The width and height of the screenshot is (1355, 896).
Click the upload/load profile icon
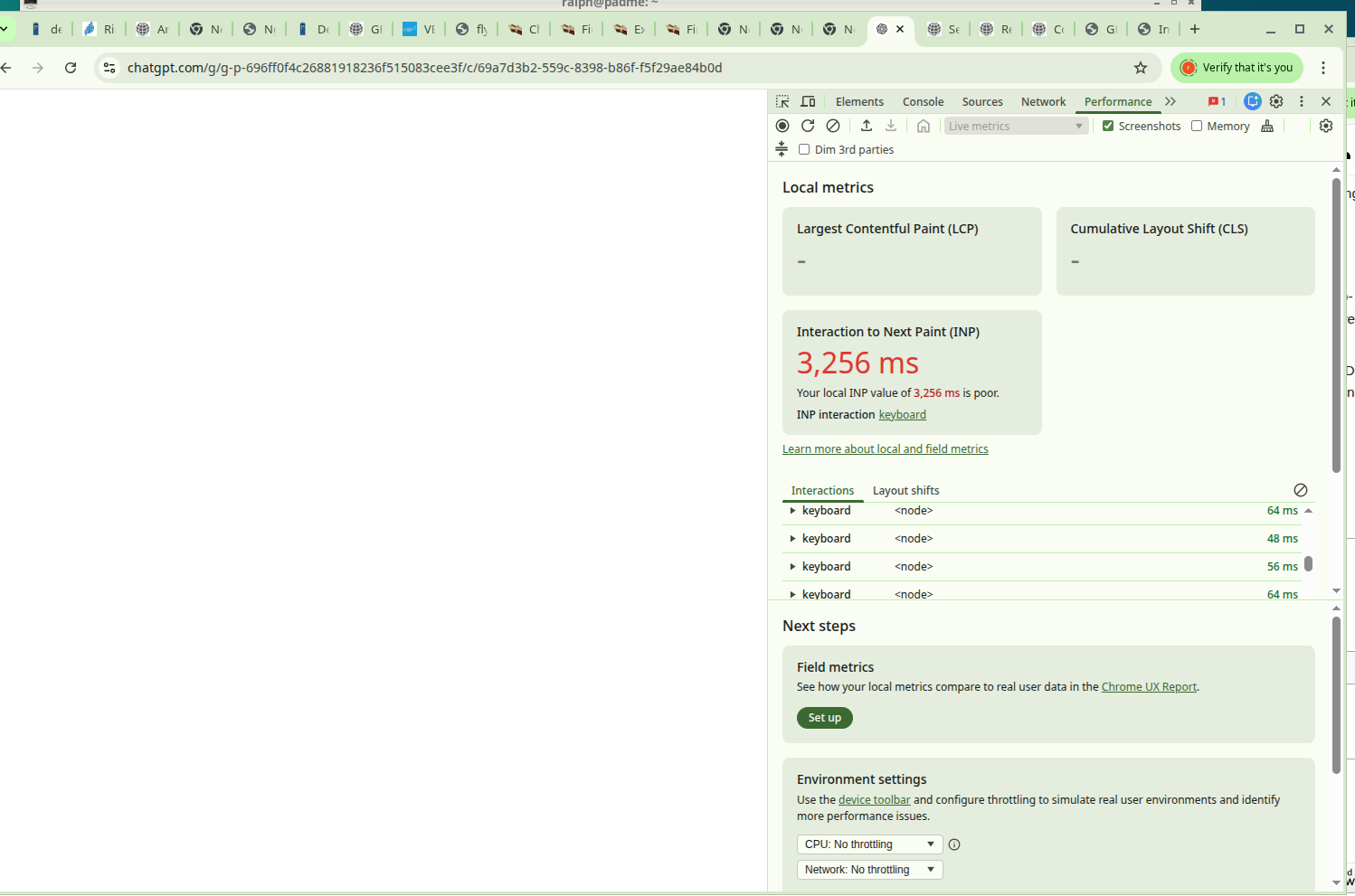click(867, 127)
